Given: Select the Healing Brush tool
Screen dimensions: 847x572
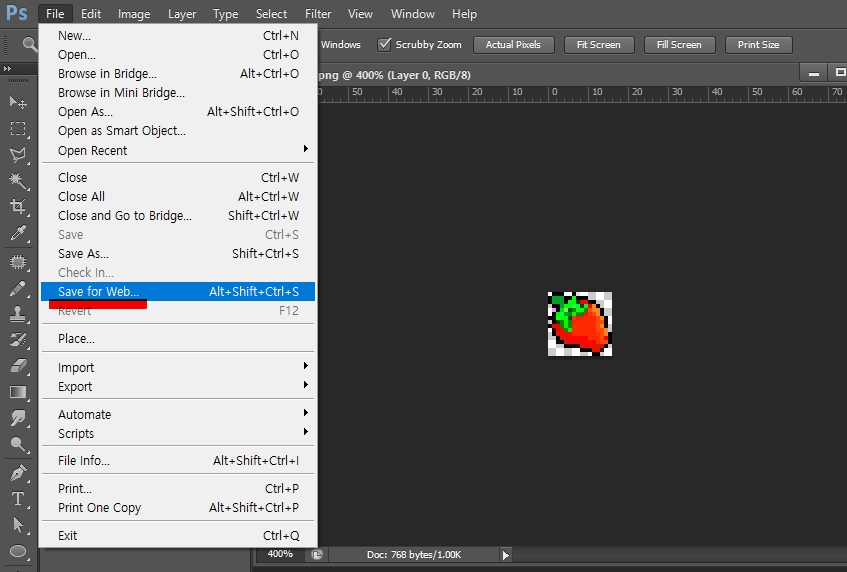Looking at the screenshot, I should click(x=18, y=262).
